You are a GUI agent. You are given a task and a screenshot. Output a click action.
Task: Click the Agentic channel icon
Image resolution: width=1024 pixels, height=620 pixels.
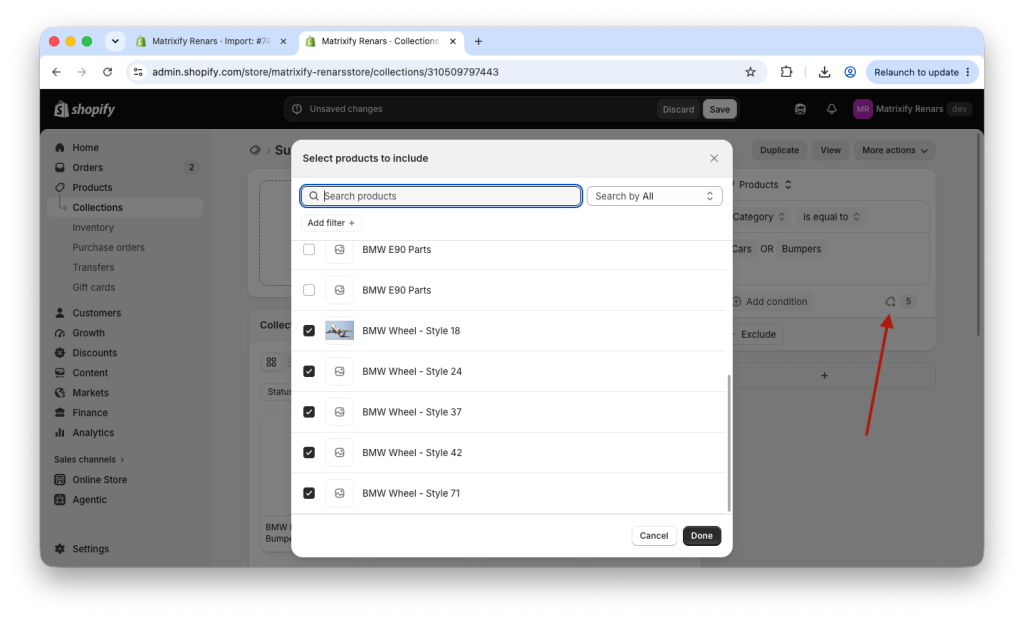pos(60,500)
